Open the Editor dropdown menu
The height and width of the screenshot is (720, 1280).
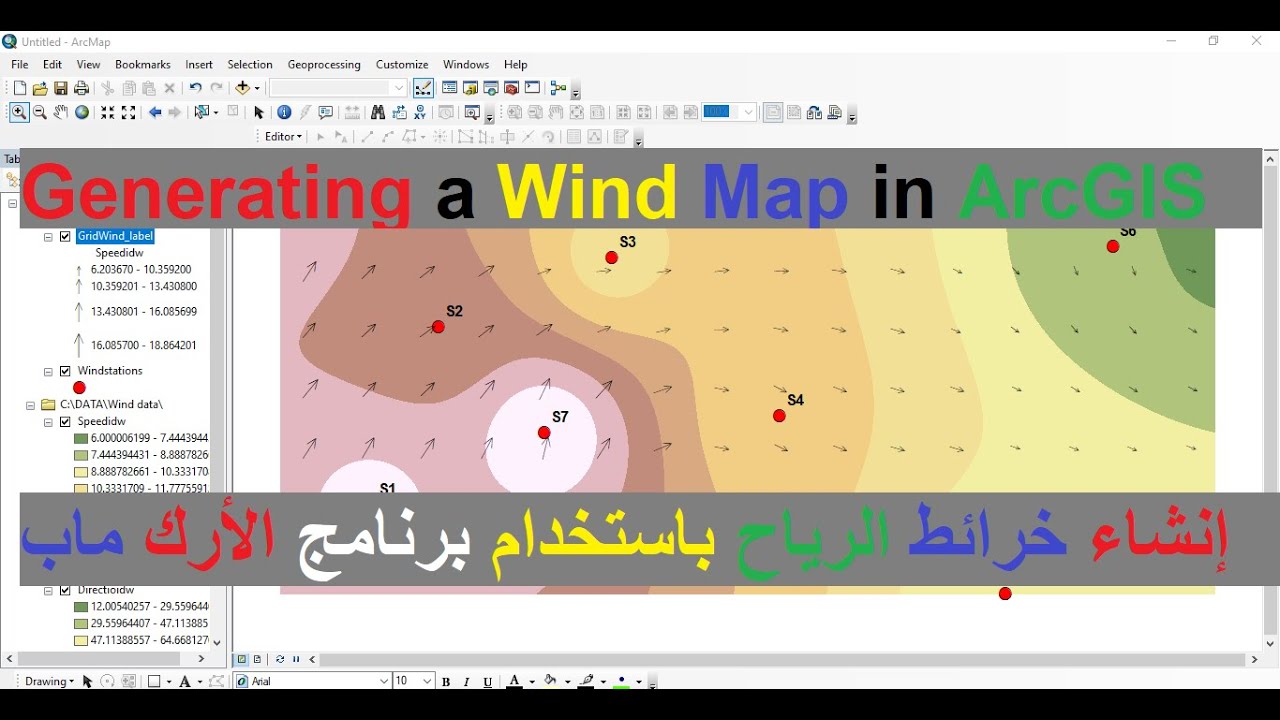click(283, 136)
